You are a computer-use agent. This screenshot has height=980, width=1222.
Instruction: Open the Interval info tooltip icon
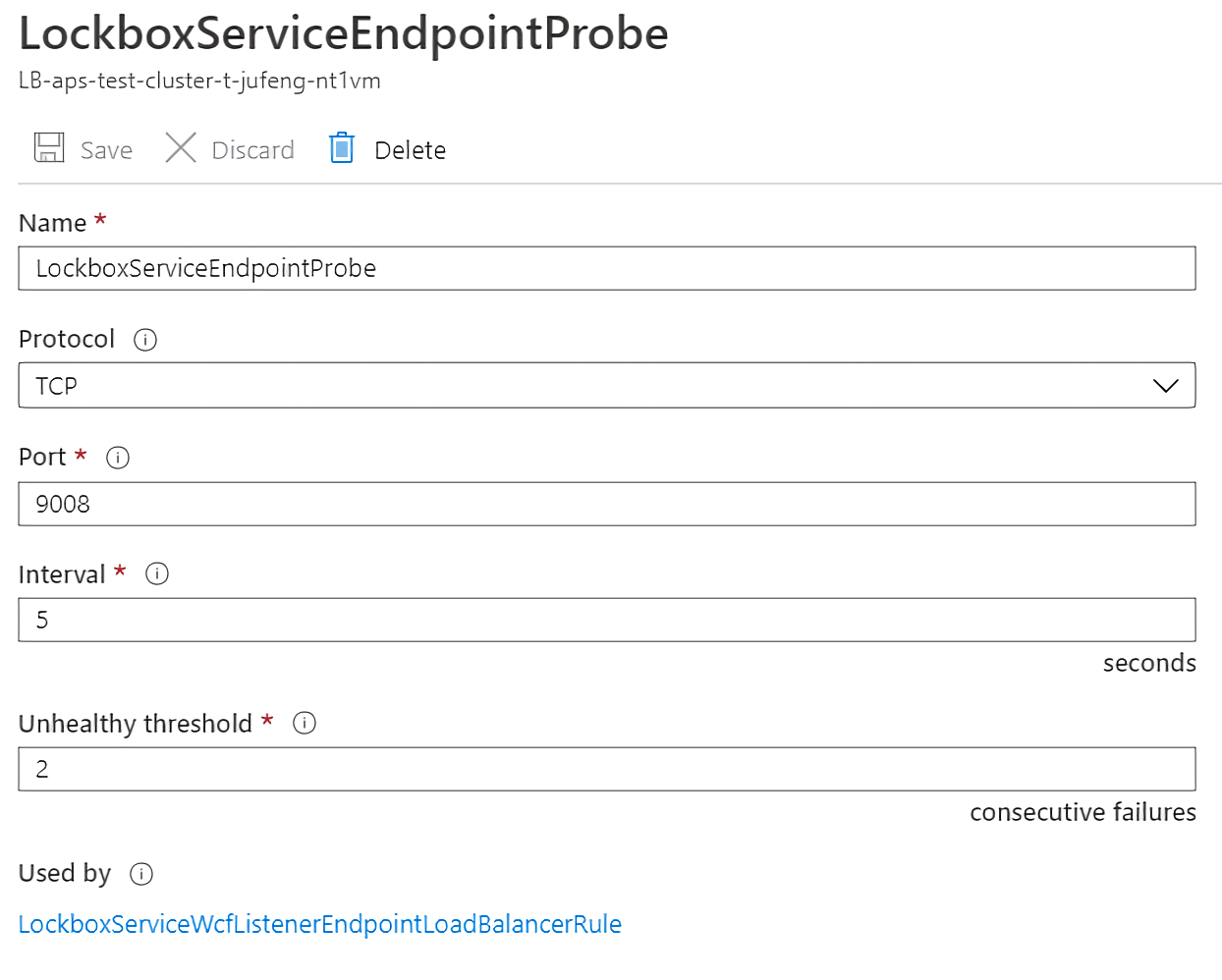157,573
